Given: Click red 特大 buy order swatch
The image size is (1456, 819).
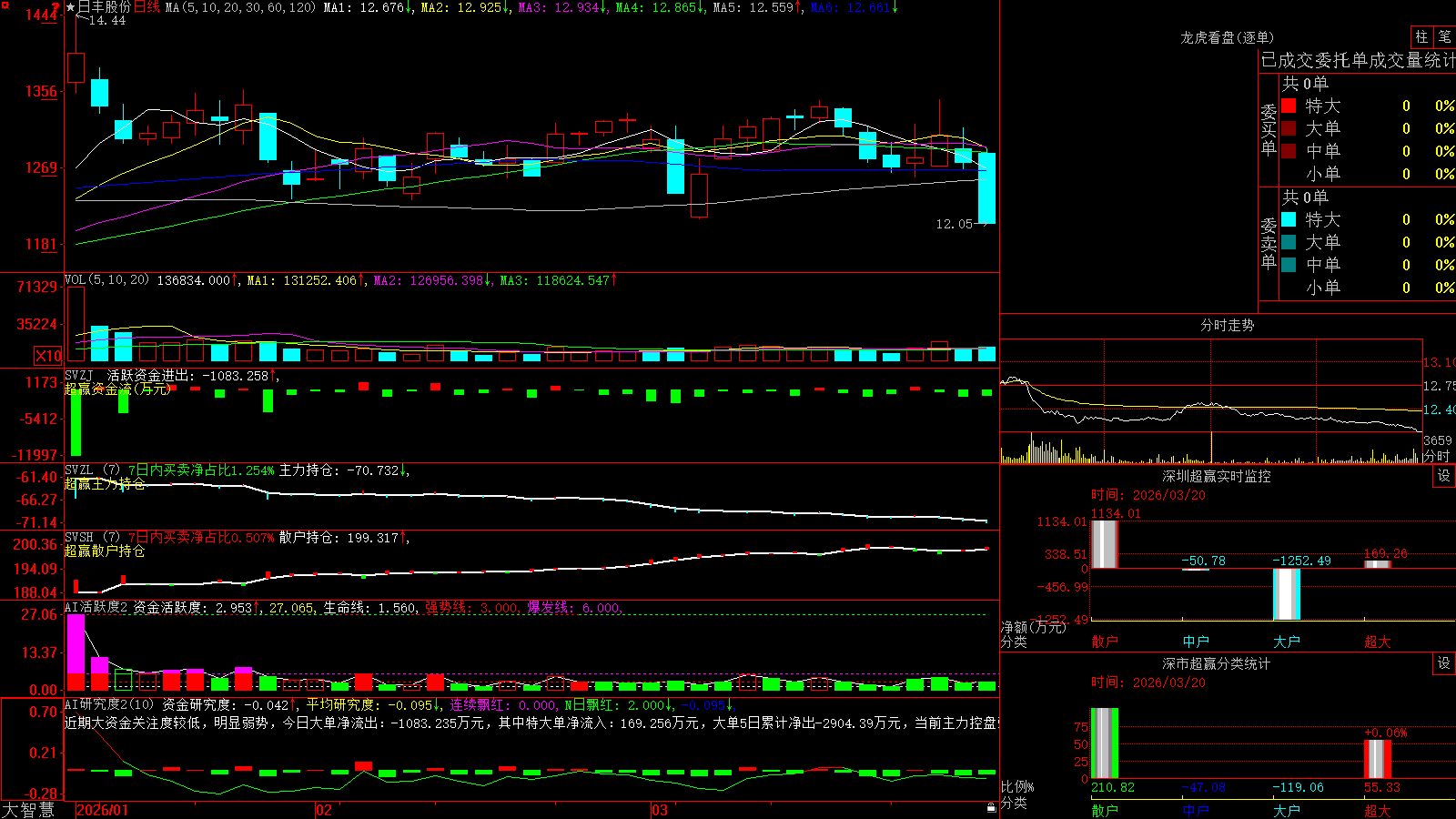Looking at the screenshot, I should 1289,106.
